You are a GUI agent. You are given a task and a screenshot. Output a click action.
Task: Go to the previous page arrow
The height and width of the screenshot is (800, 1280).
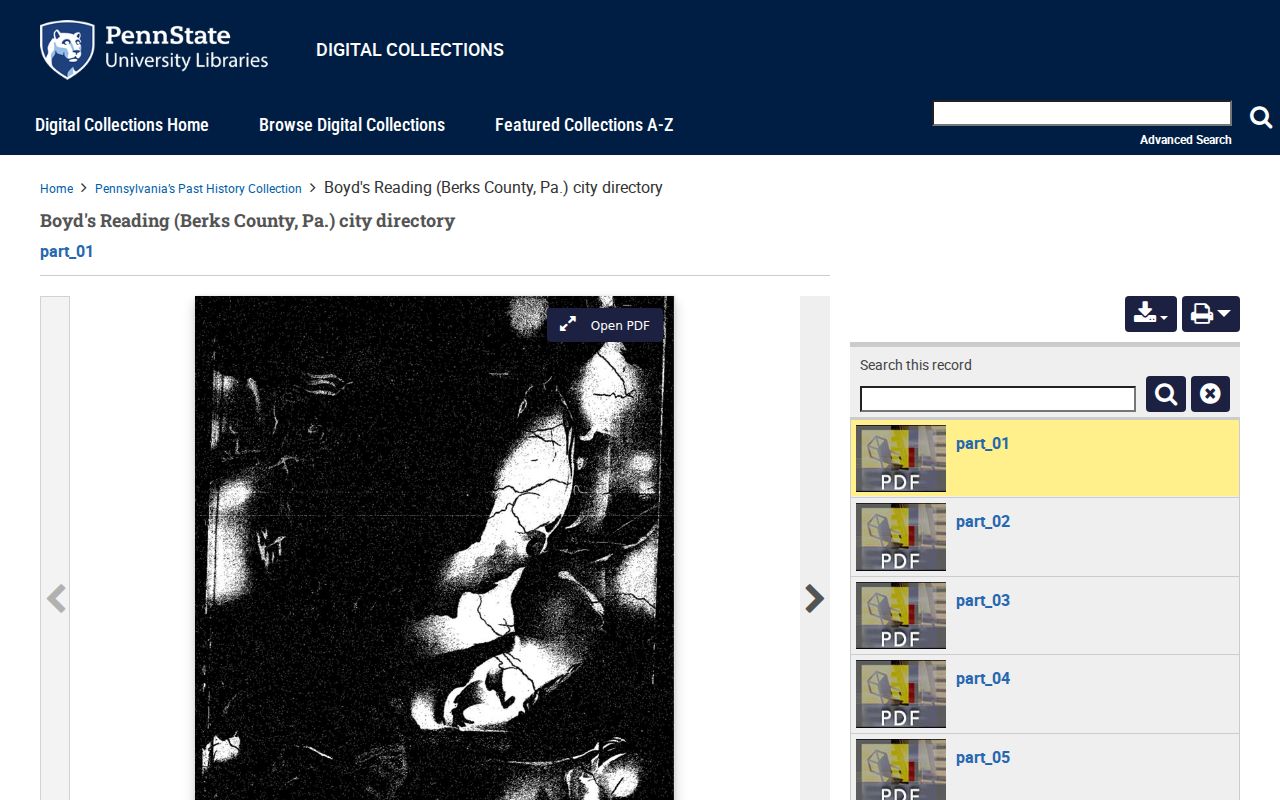click(56, 598)
